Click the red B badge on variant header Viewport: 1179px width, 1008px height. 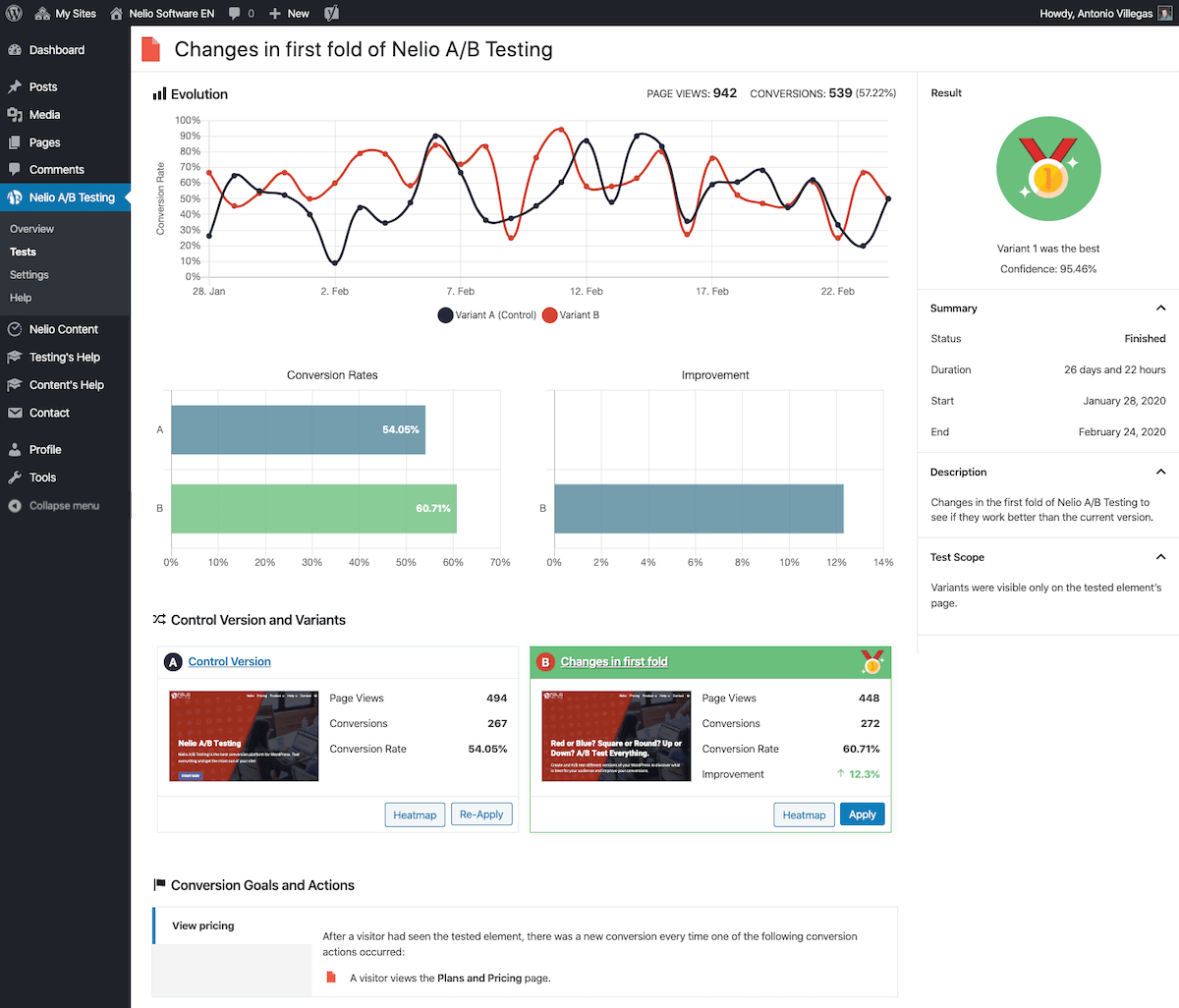(545, 662)
